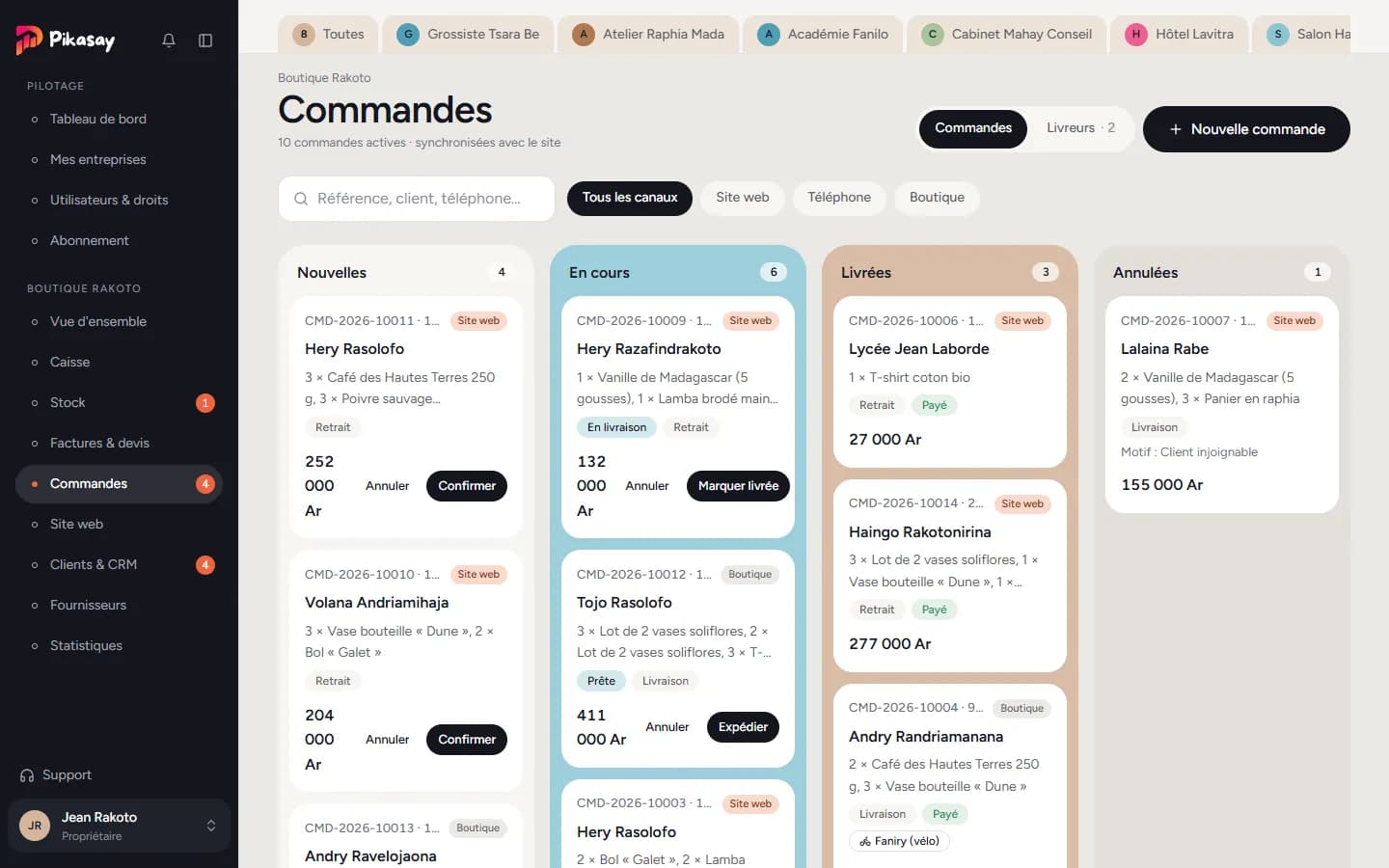Click "Motif : Client injoignable" text

coord(1189,452)
